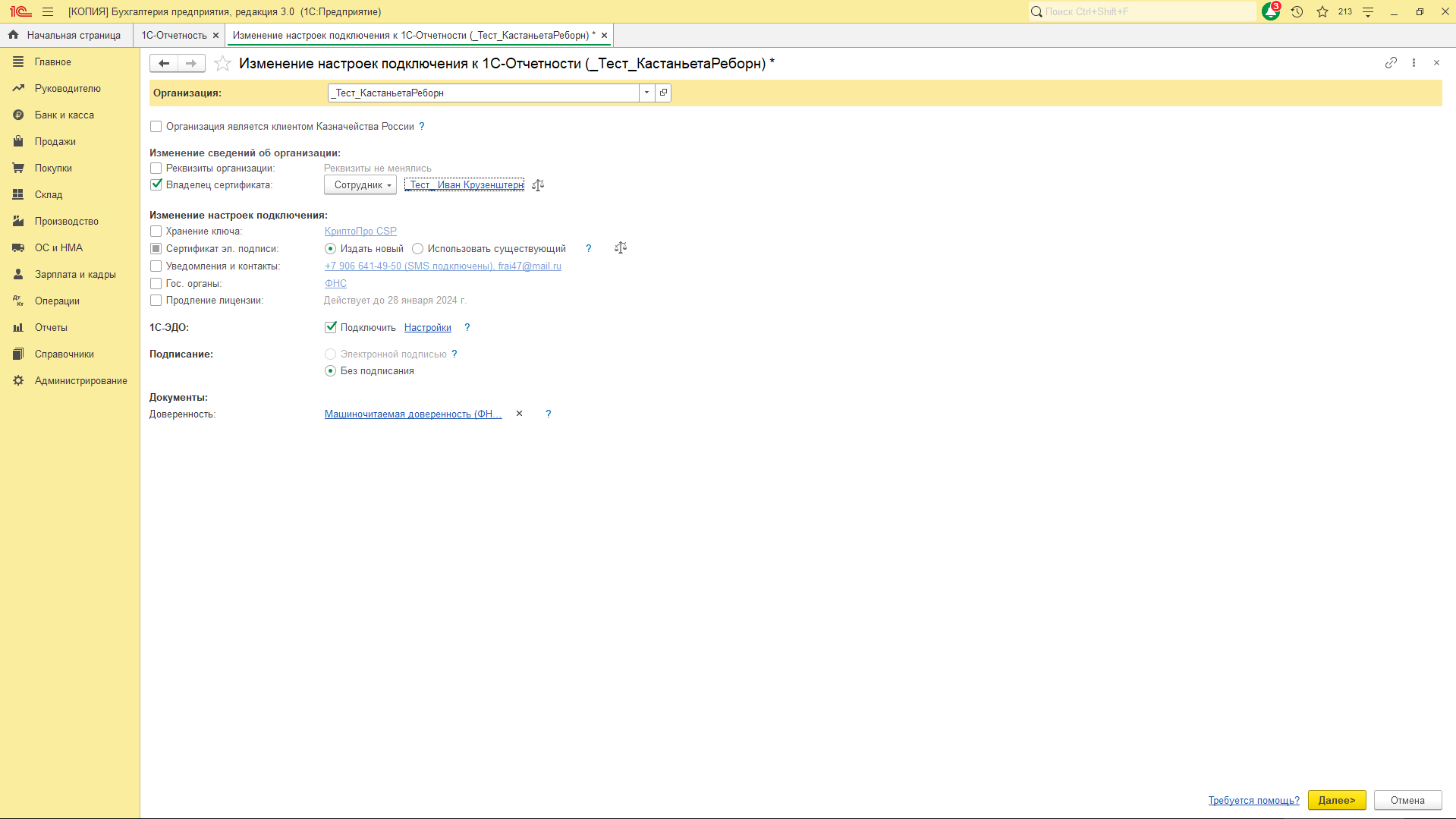Click the Отмена button
Image resolution: width=1456 pixels, height=819 pixels.
[1407, 800]
